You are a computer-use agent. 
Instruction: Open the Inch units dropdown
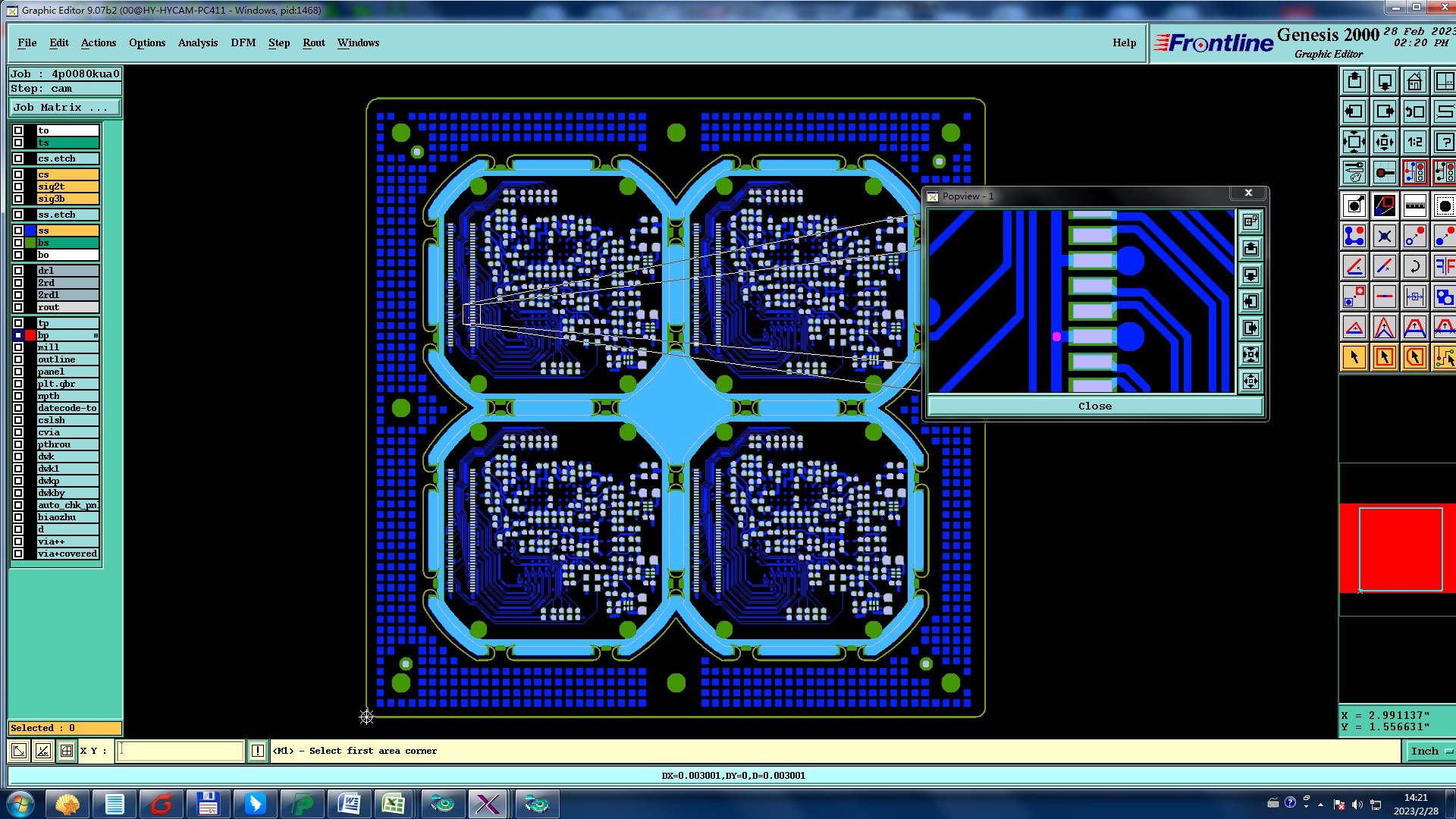tap(1429, 751)
